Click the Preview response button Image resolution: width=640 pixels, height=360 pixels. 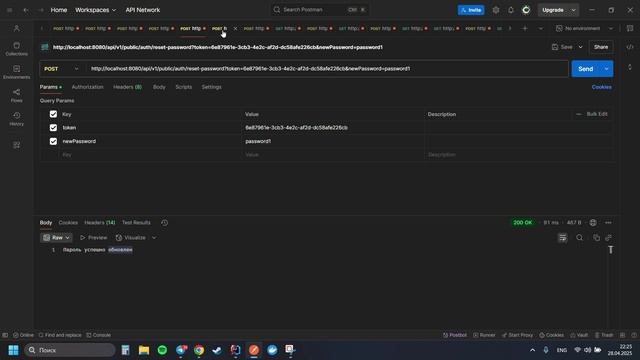tap(93, 238)
